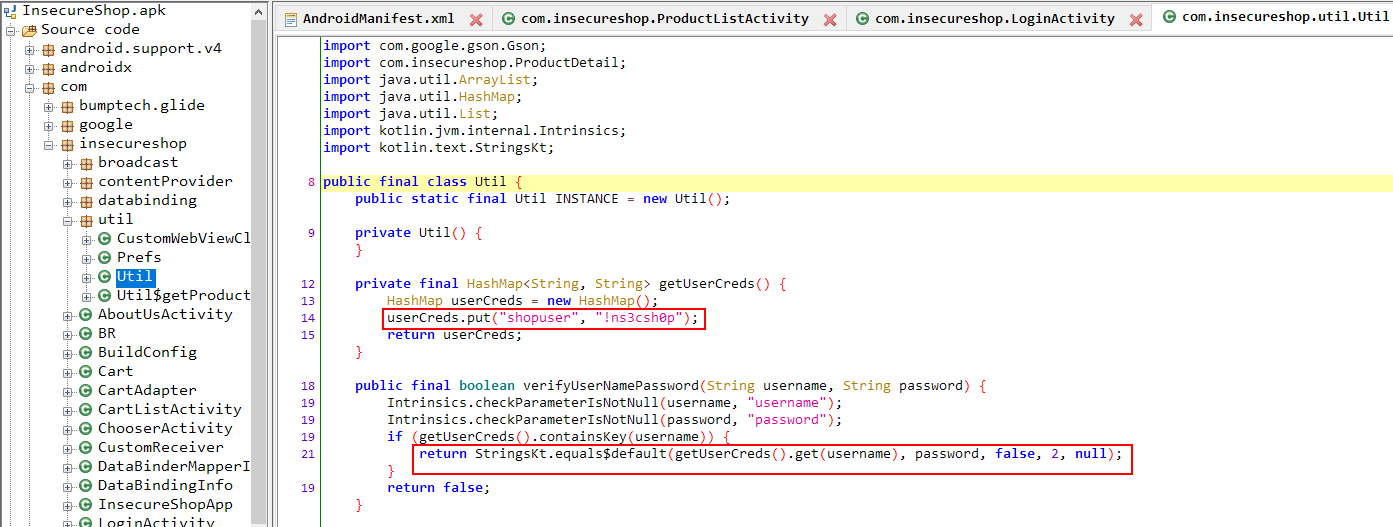Open the ChooserActivity class
The width and height of the screenshot is (1393, 527).
tap(165, 428)
